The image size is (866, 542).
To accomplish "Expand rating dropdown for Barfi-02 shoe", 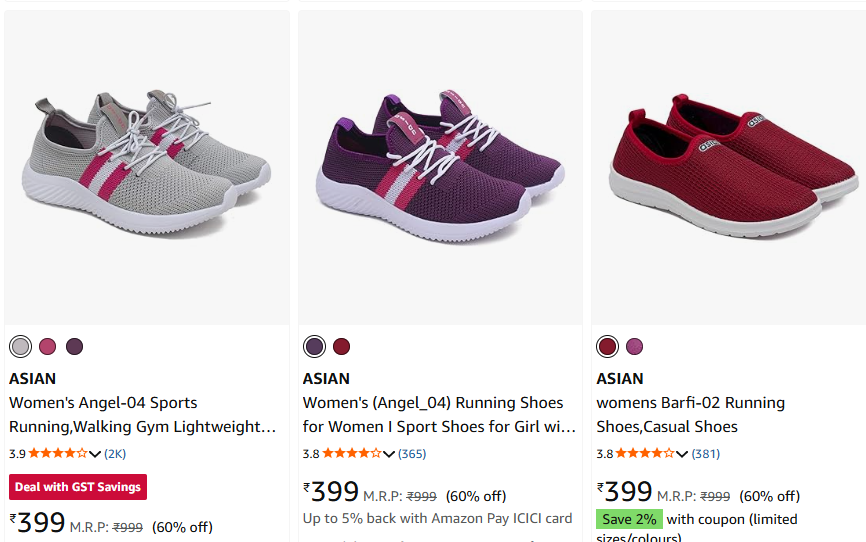I will pyautogui.click(x=683, y=454).
